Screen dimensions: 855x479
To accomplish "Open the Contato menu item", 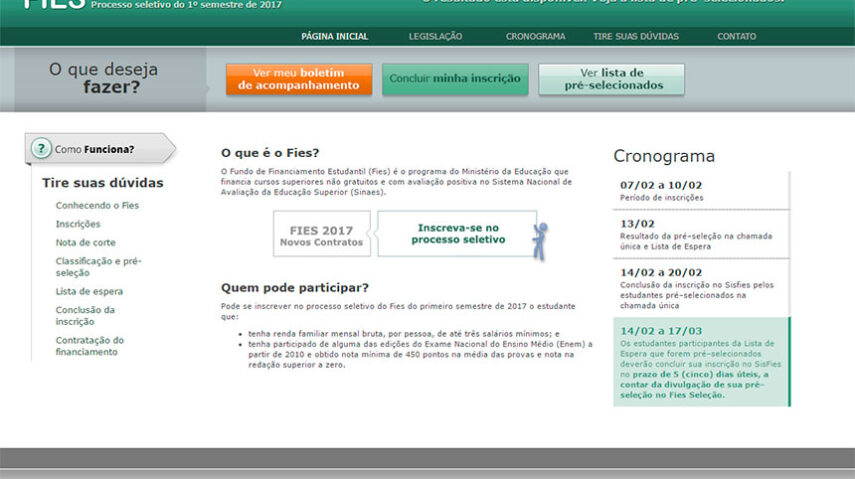I will (736, 36).
